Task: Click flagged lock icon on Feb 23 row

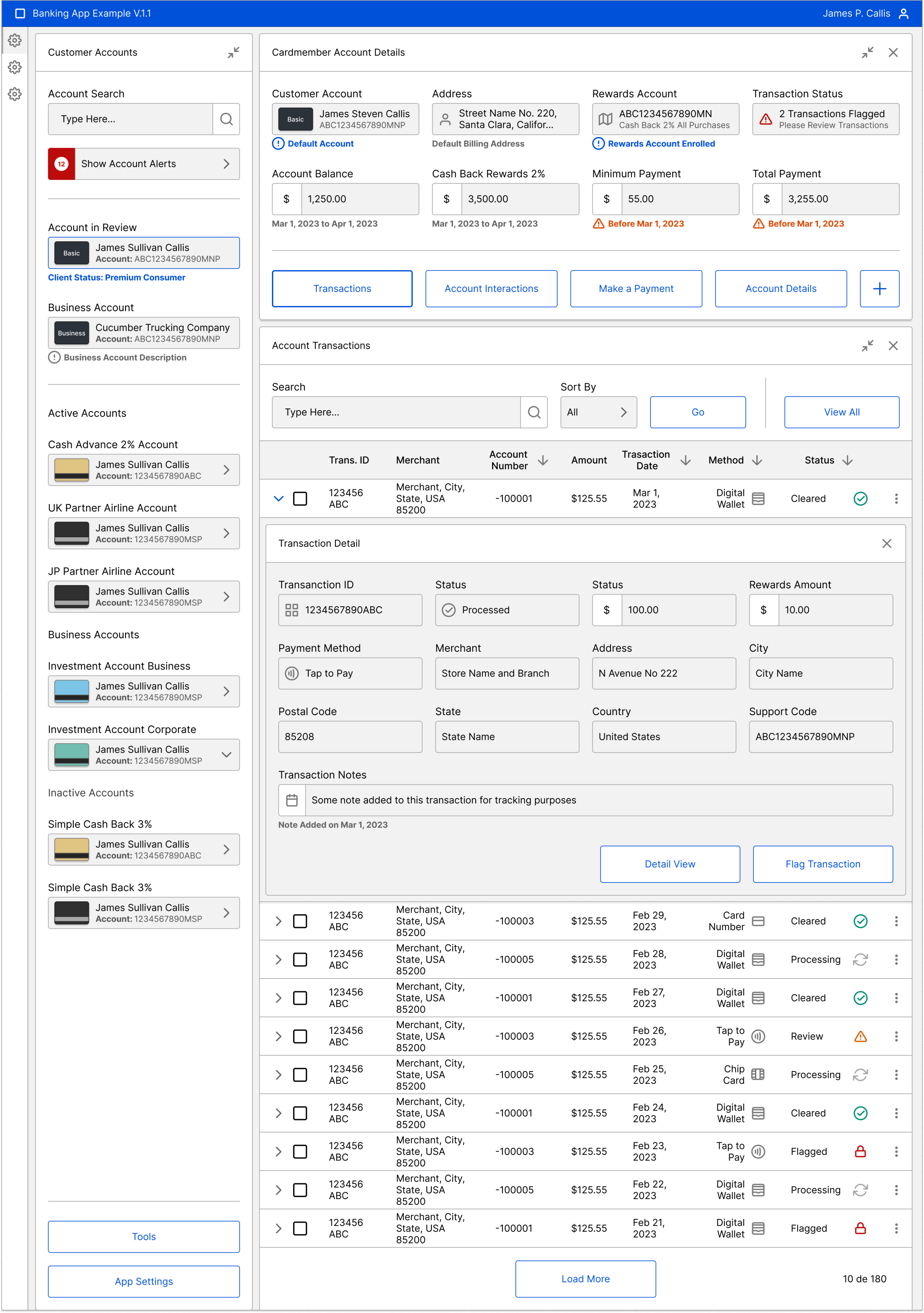Action: tap(860, 1151)
